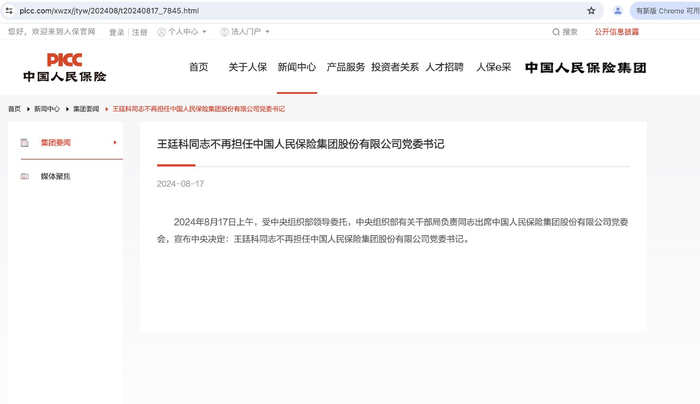Click the 注册 register link

click(x=139, y=32)
